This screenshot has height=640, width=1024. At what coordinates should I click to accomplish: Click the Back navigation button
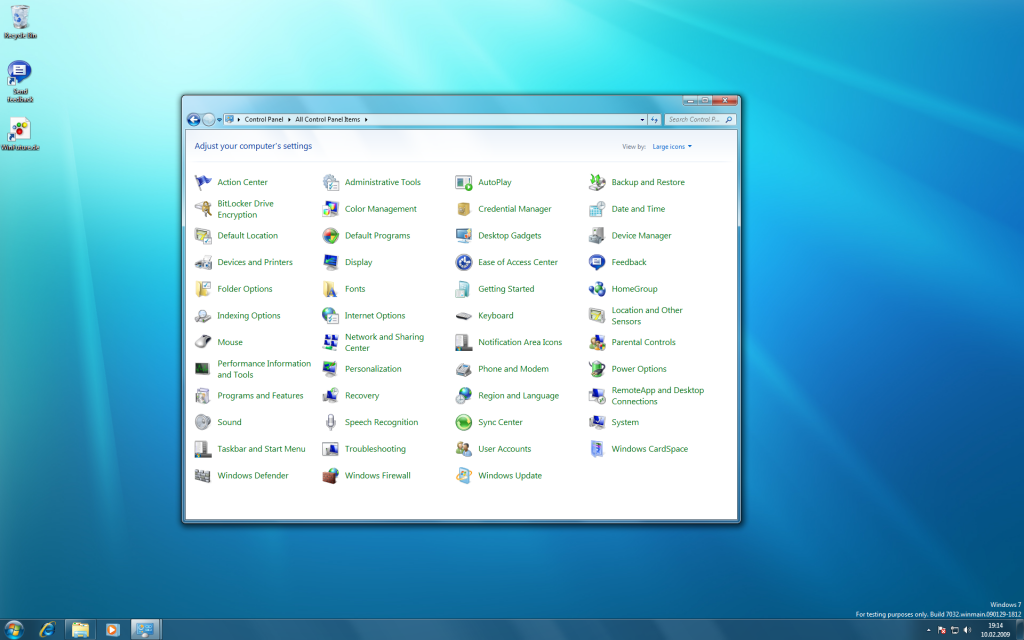pyautogui.click(x=193, y=120)
